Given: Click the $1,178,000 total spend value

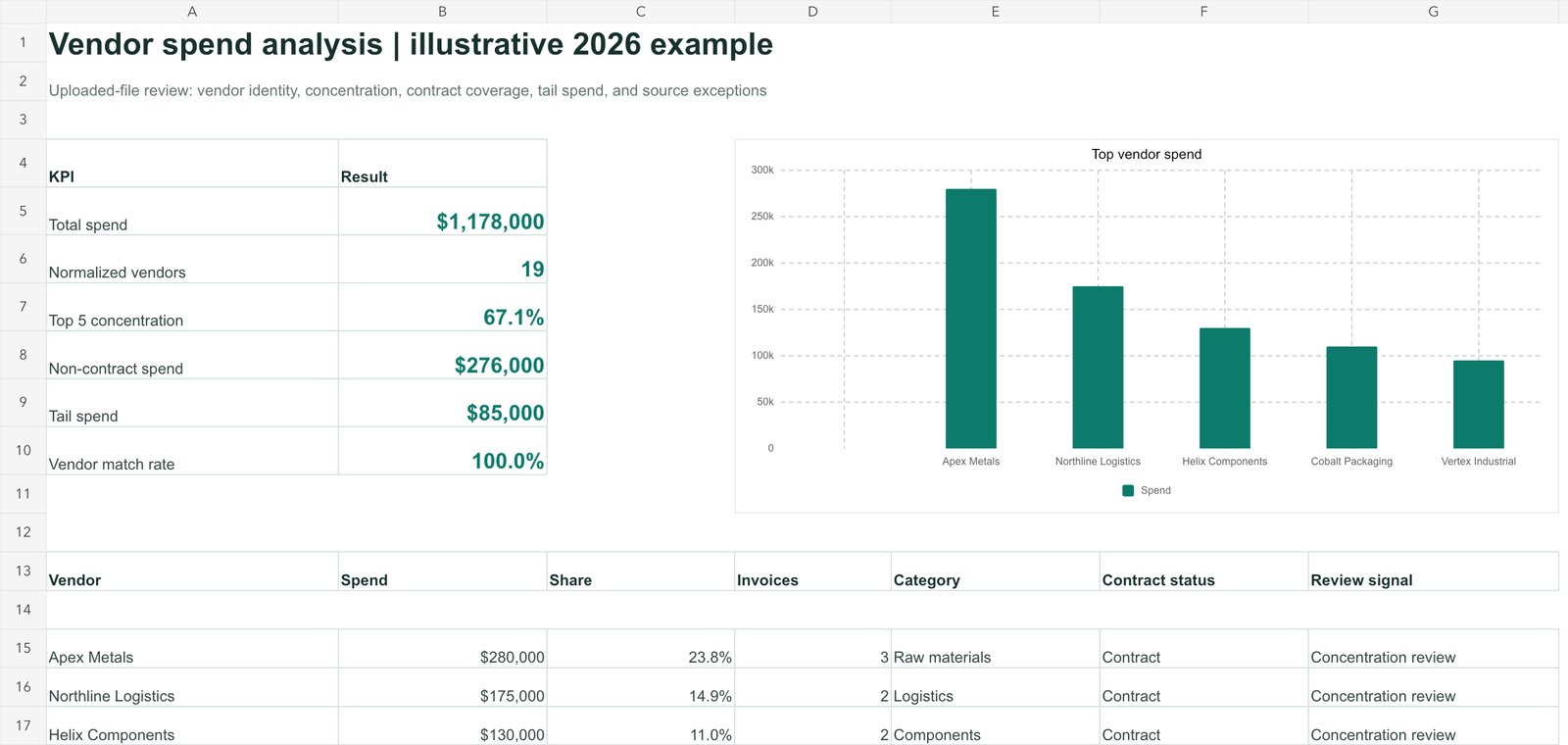Looking at the screenshot, I should pos(443,211).
